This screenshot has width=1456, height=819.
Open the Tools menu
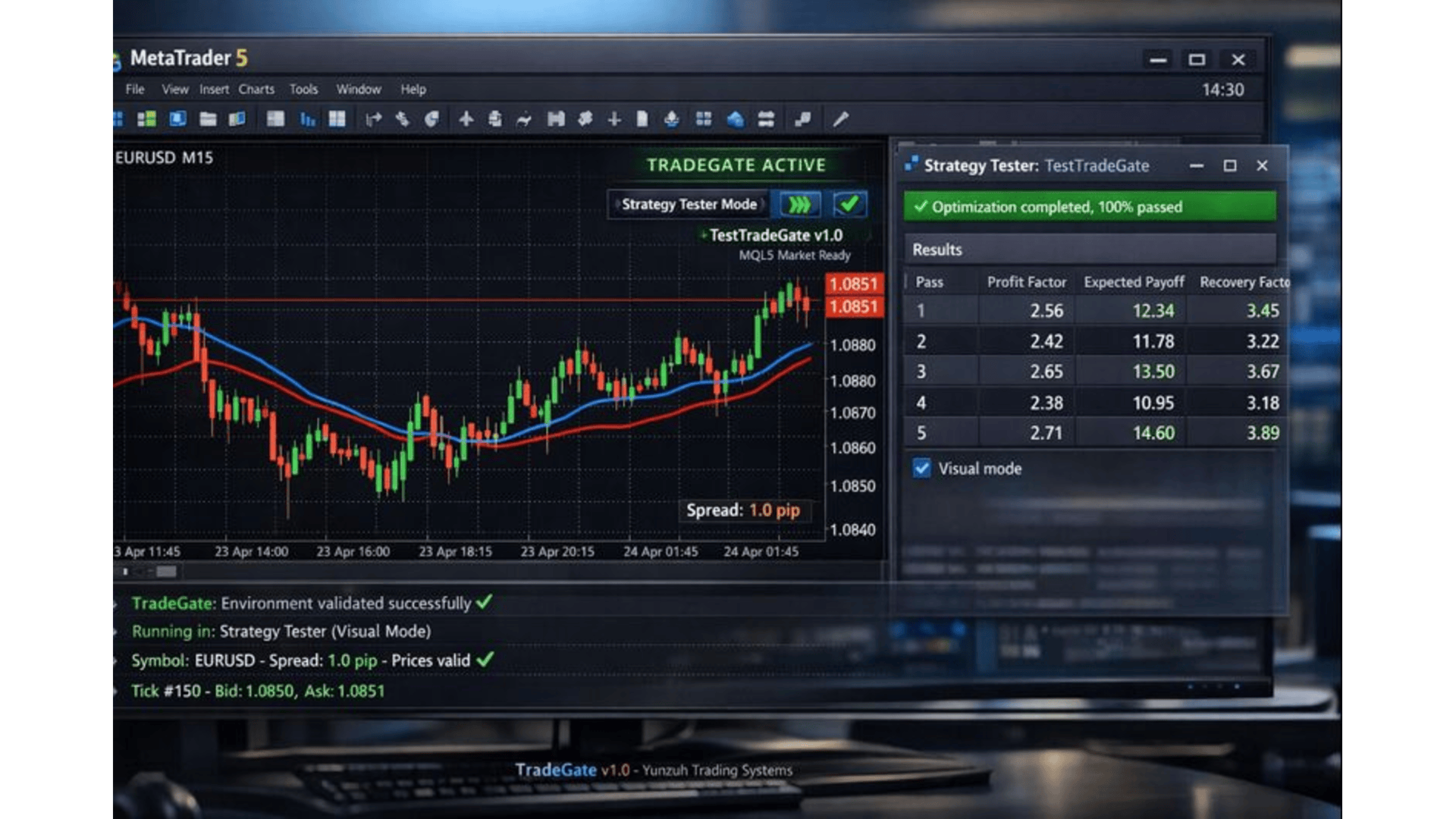(x=303, y=89)
